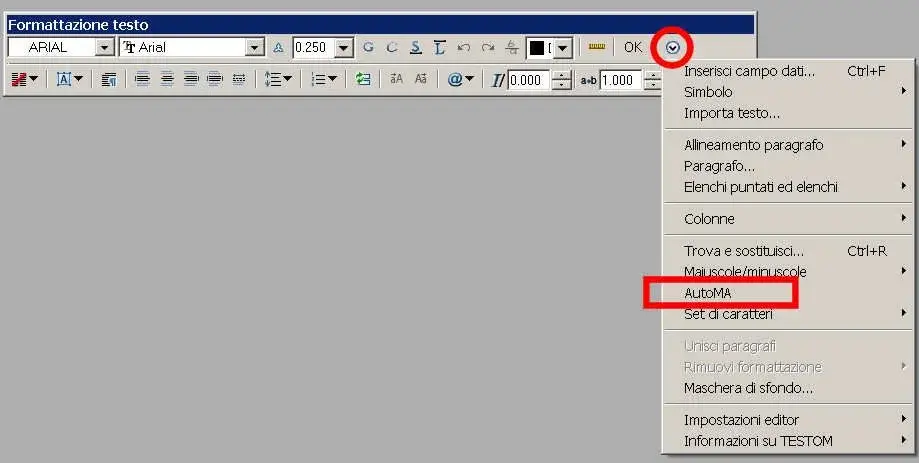
Task: Toggle annotative text icon
Action: point(278,48)
